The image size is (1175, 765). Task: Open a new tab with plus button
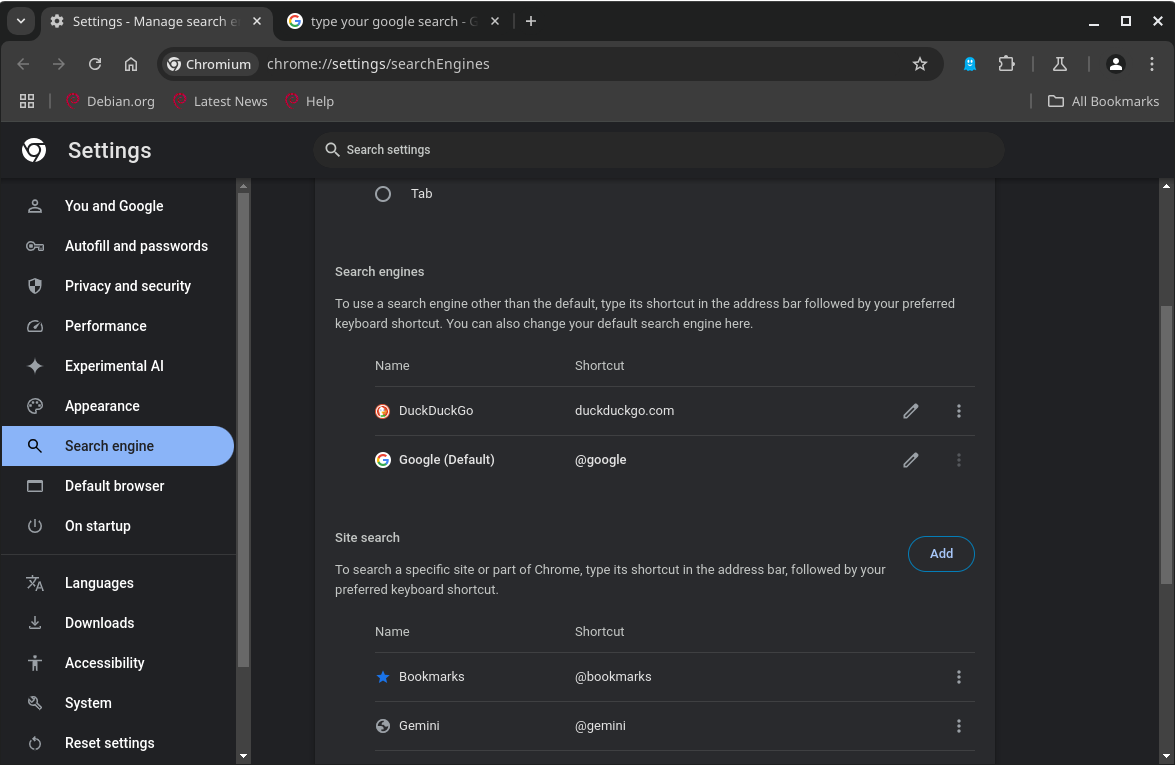531,21
